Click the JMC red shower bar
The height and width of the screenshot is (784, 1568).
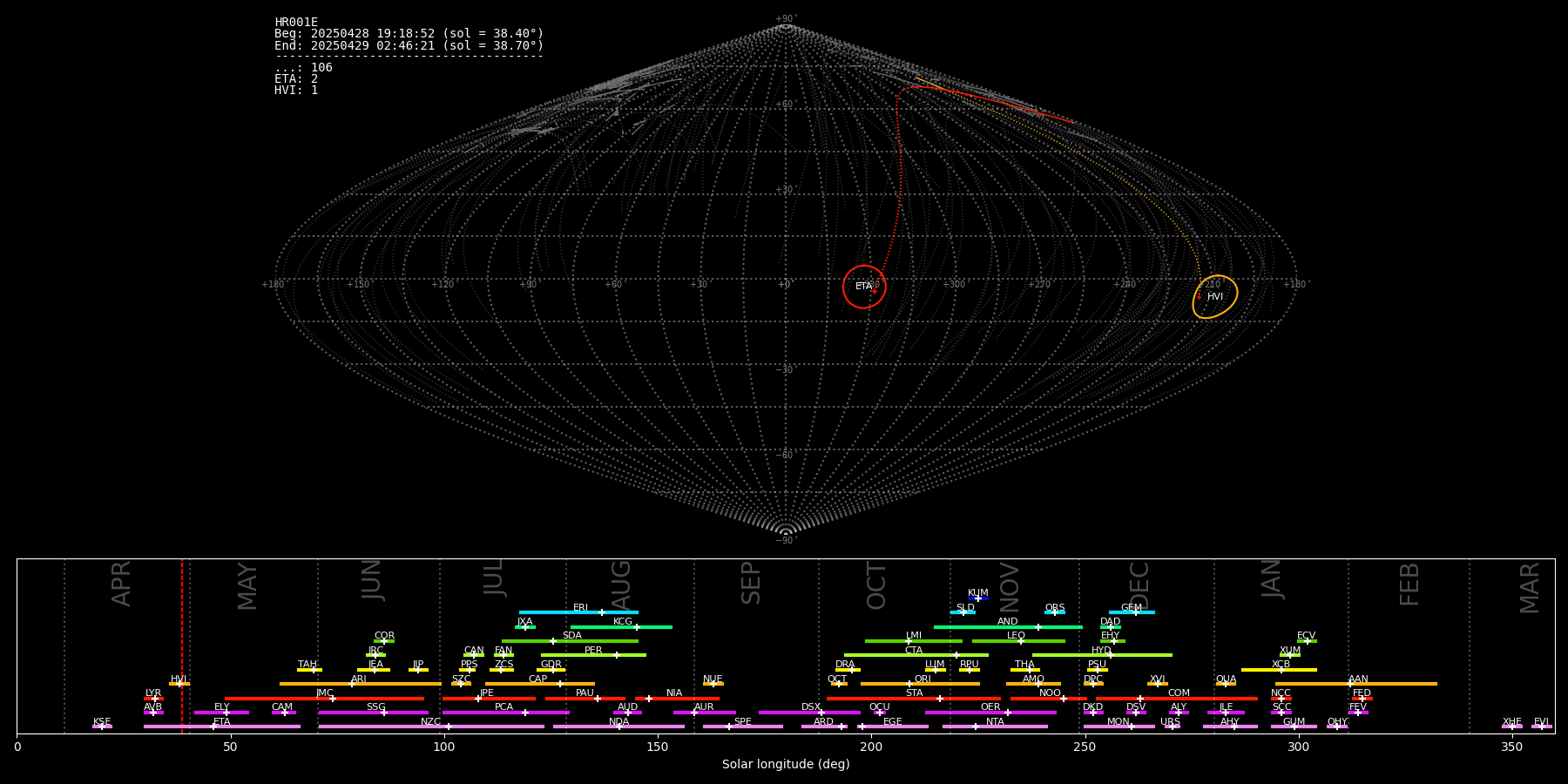pos(325,699)
